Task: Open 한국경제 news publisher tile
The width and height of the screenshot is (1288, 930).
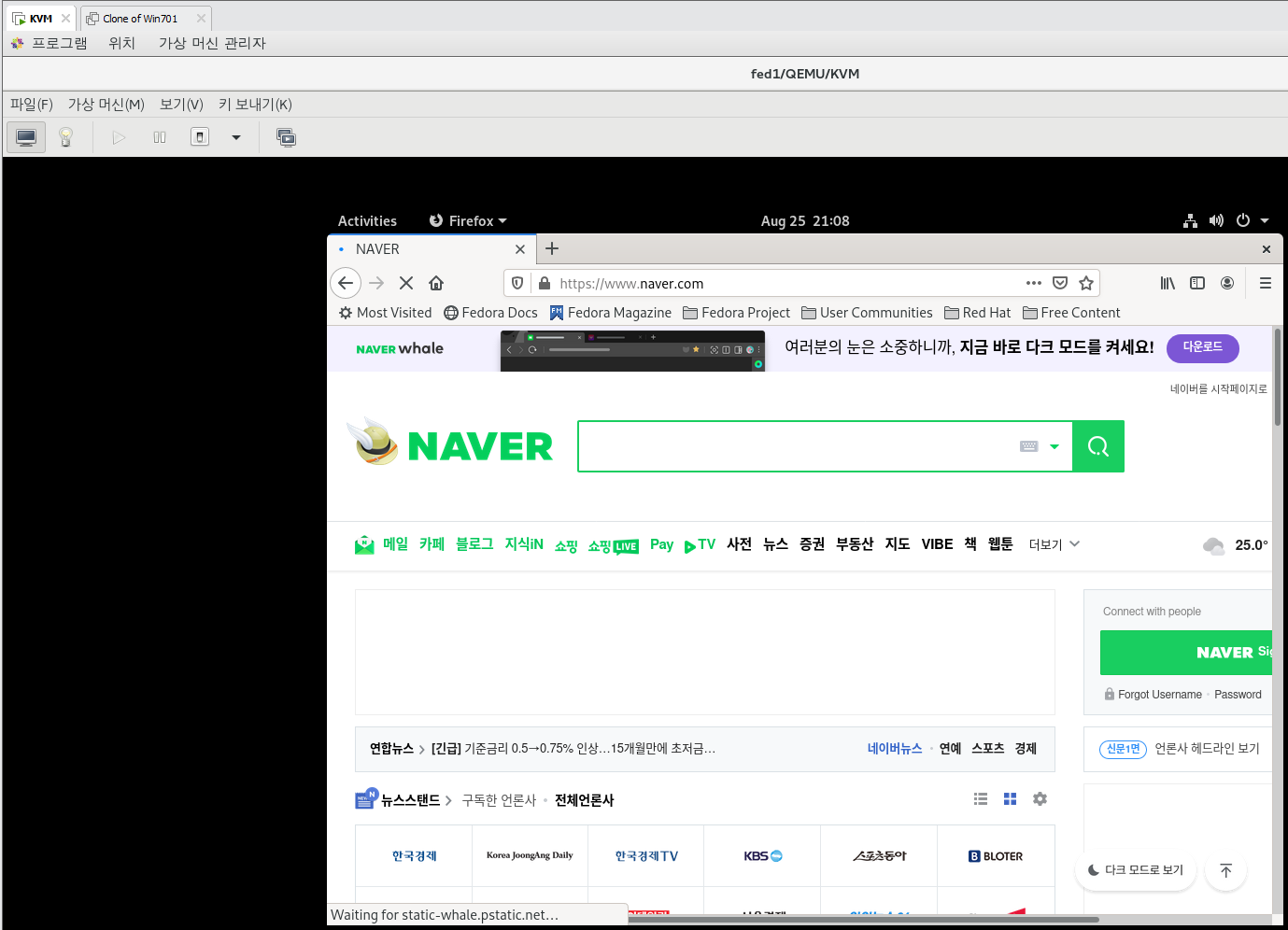Action: pos(414,856)
